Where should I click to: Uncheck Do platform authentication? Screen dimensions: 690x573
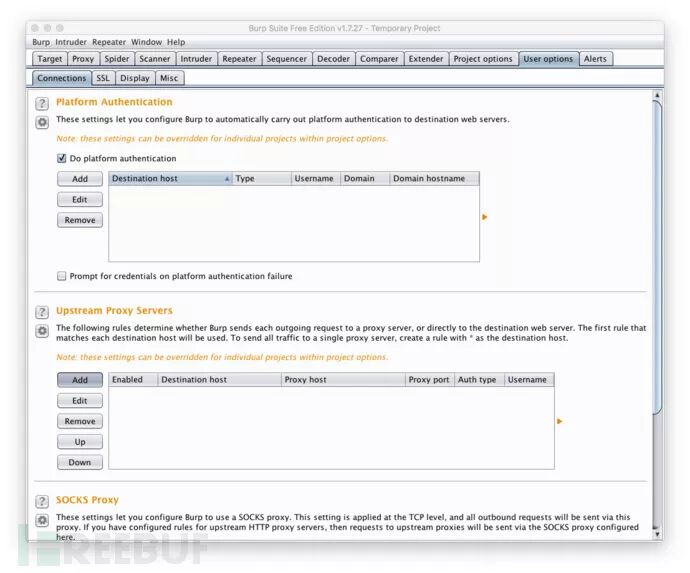point(62,158)
